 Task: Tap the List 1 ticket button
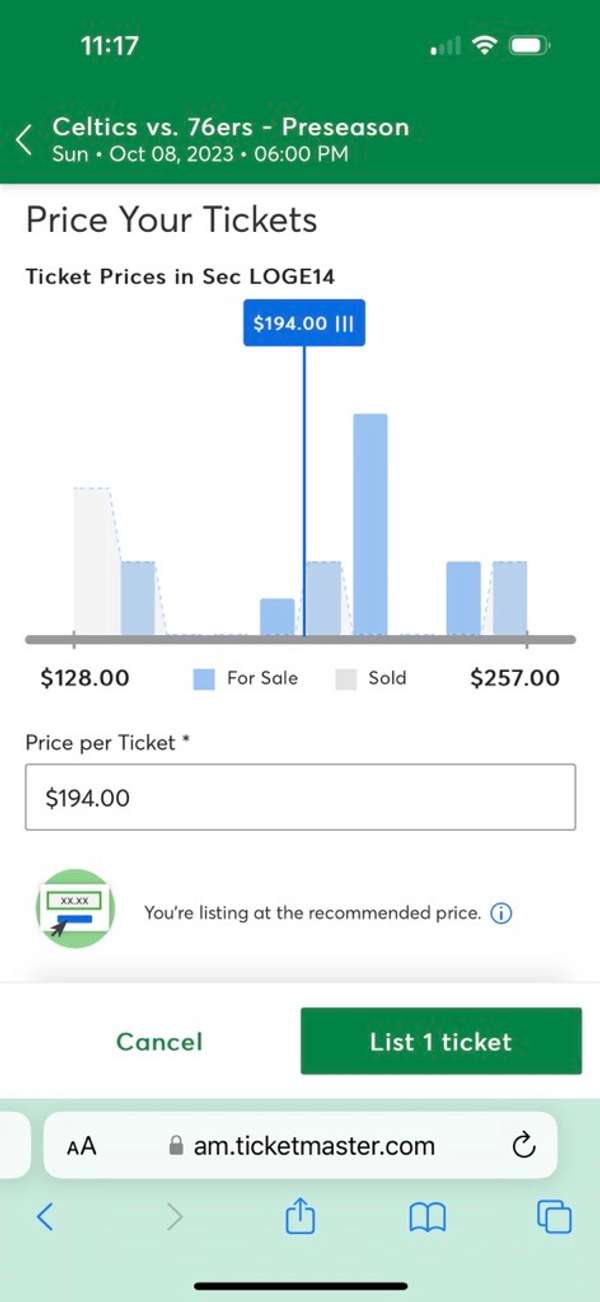[440, 1040]
